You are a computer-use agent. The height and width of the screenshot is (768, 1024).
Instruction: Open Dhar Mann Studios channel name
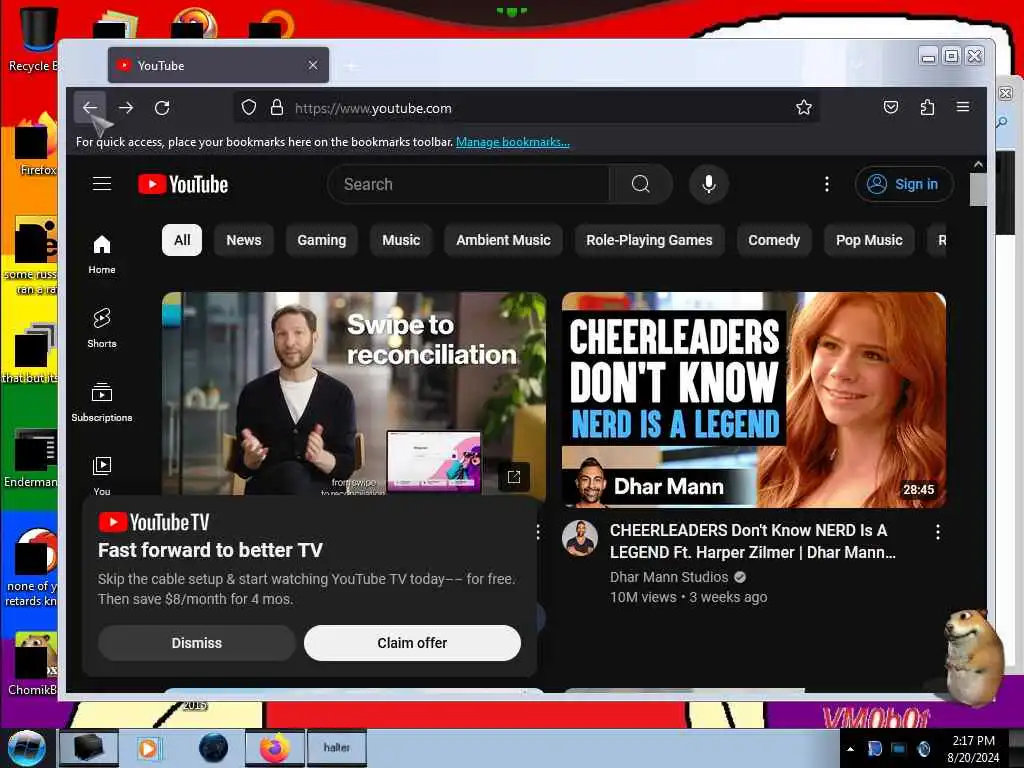point(669,577)
